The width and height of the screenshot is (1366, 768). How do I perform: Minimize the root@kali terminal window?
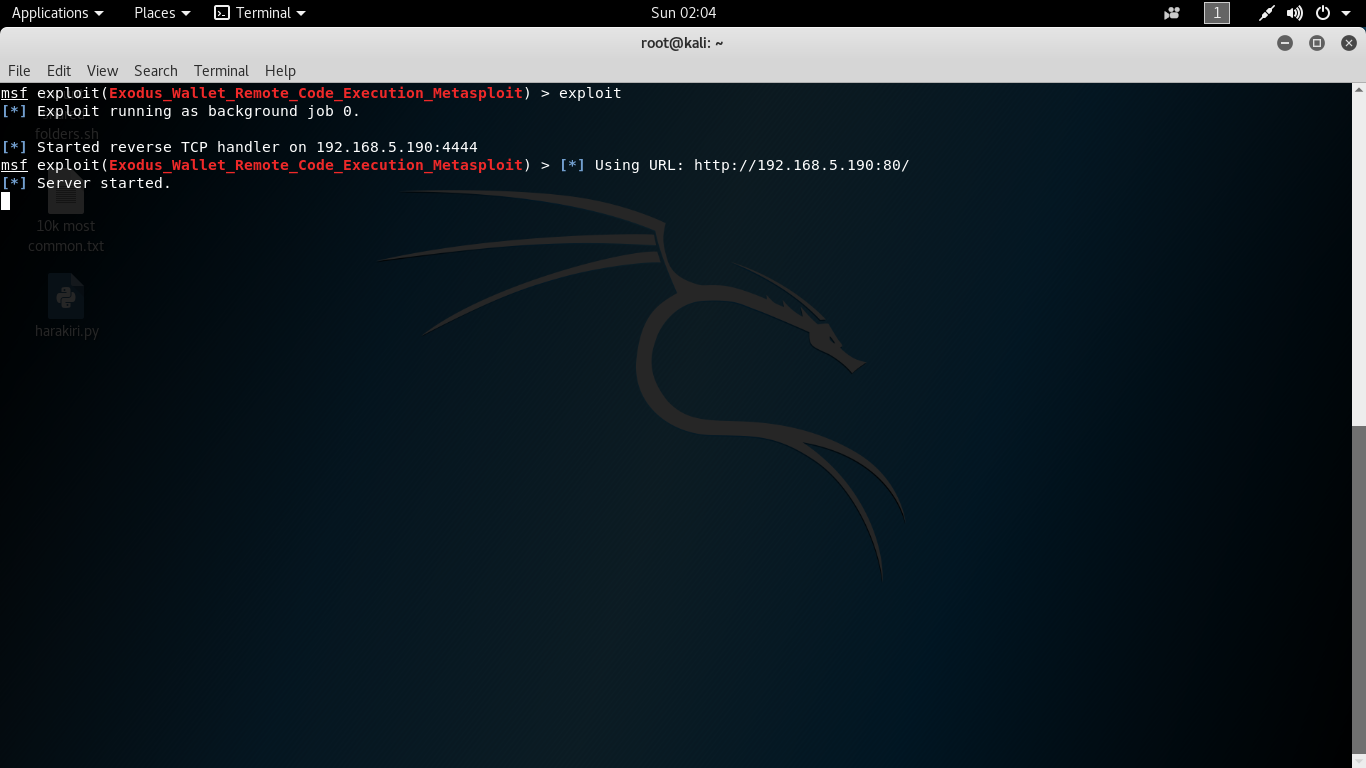pyautogui.click(x=1285, y=43)
